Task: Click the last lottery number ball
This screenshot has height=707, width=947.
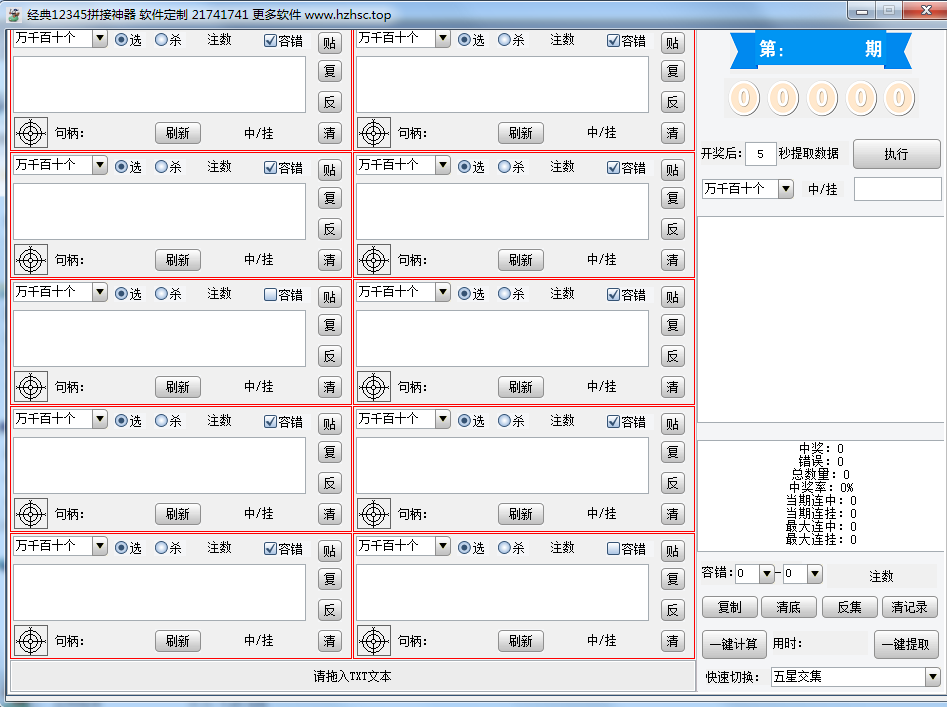Action: point(899,98)
